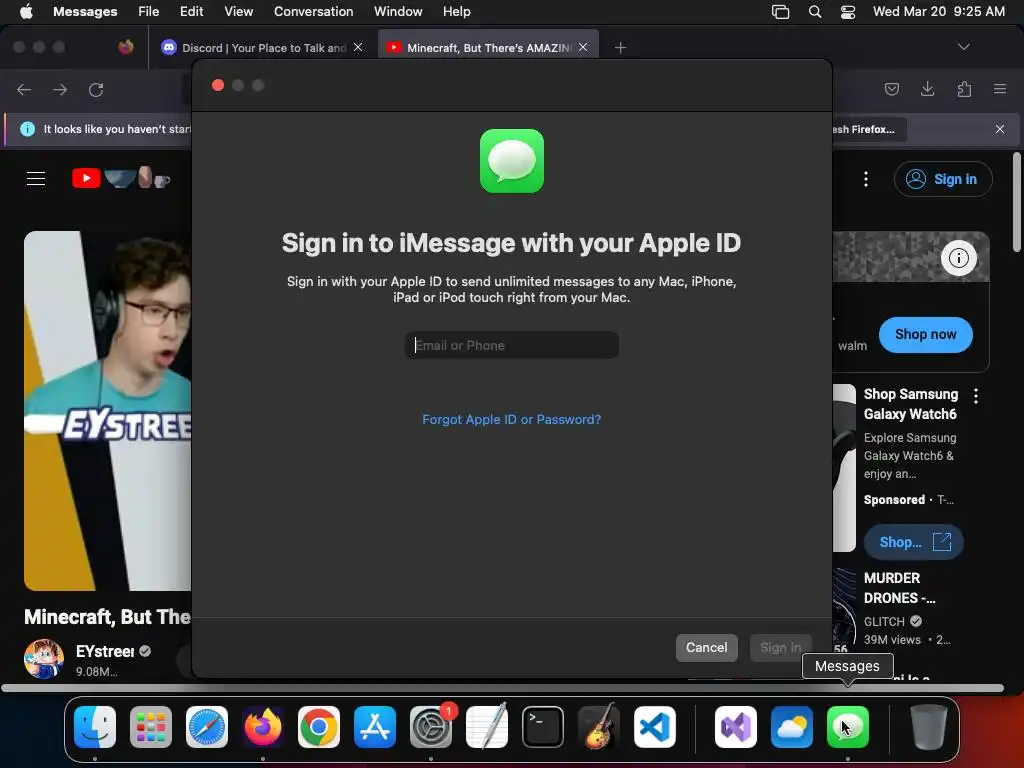Viewport: 1024px width, 768px height.
Task: Open the Help menu
Action: (456, 12)
